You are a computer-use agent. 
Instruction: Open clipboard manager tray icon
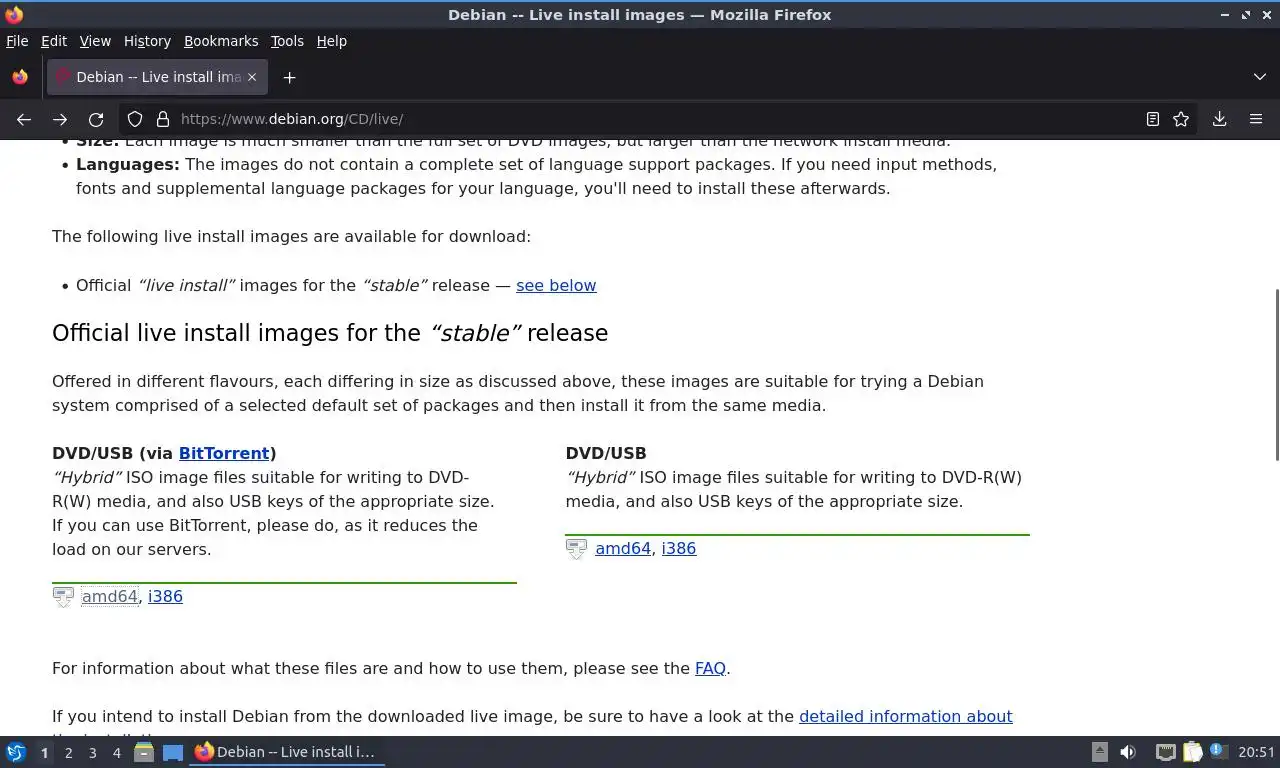[x=1192, y=752]
